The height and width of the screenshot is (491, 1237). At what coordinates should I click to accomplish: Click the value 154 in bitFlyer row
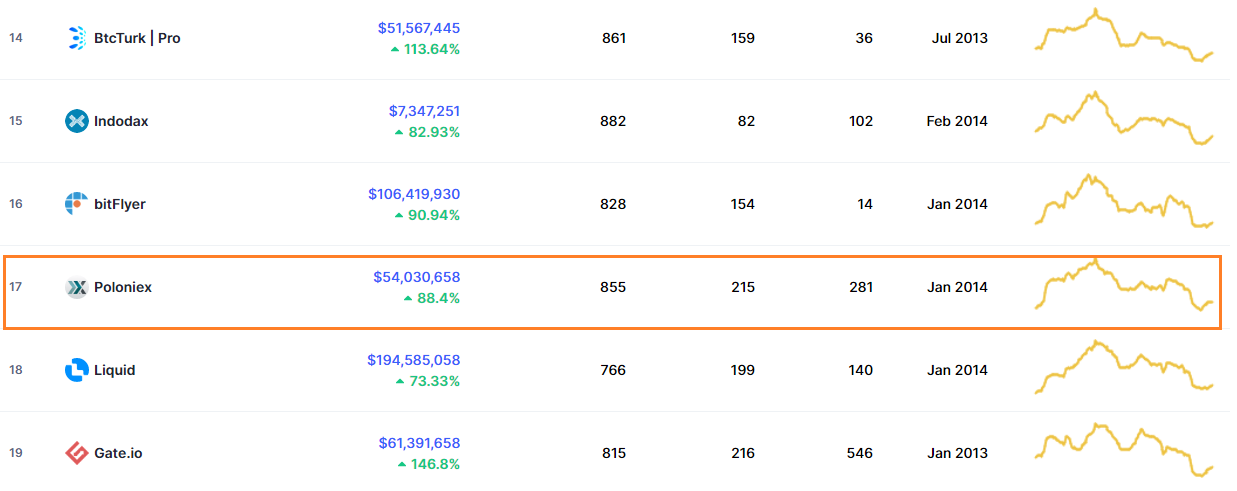tap(743, 204)
